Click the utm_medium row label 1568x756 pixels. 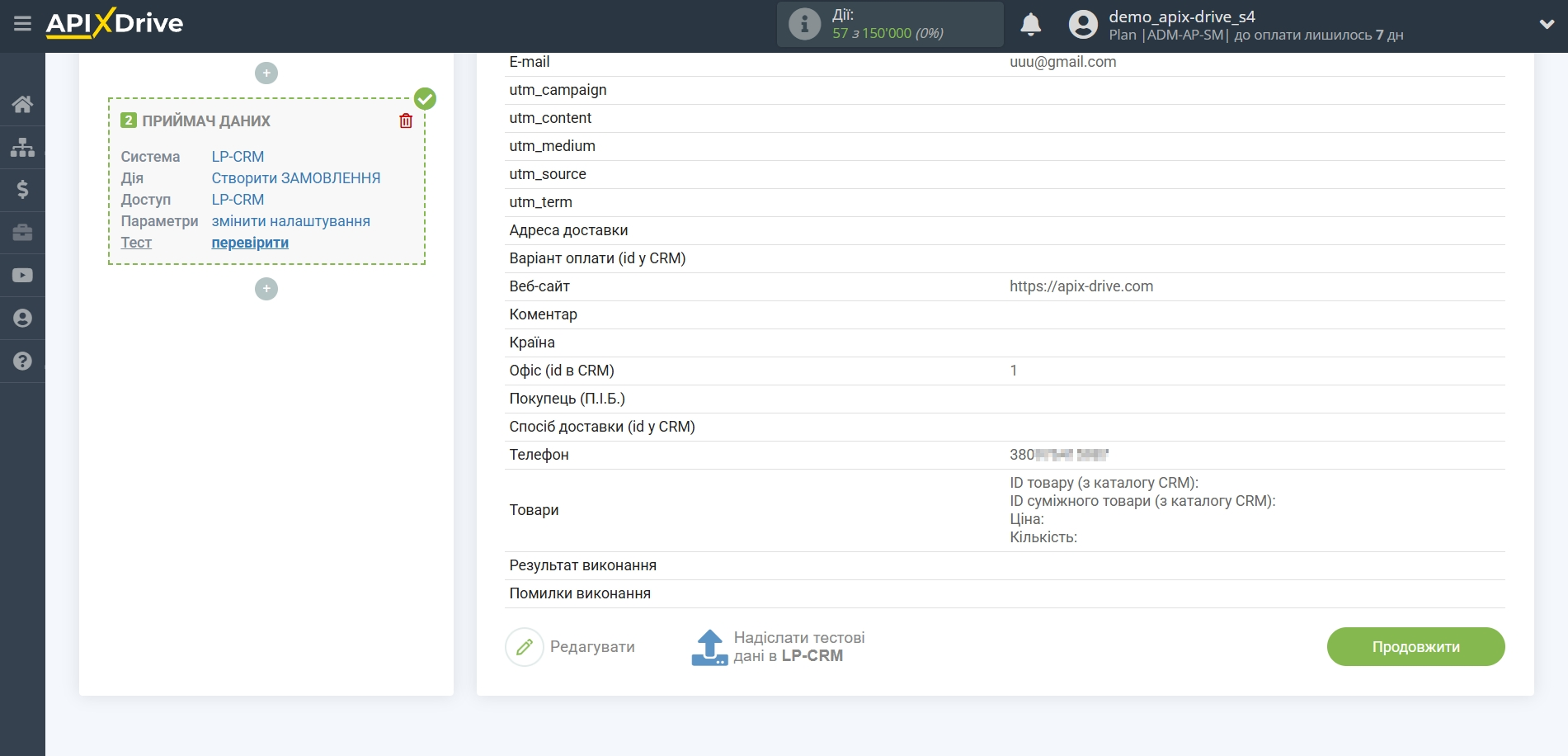point(552,146)
